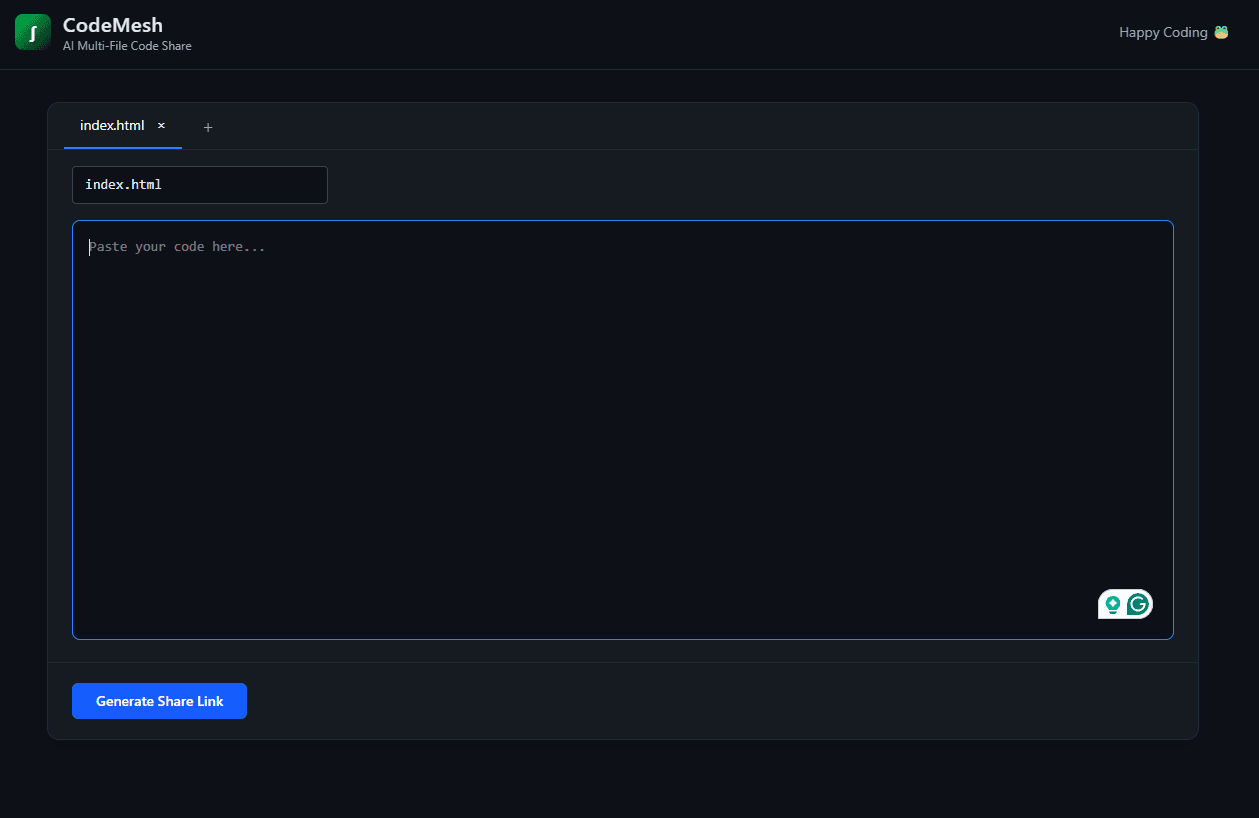Click the frog emoji next to Happy Coding
The height and width of the screenshot is (818, 1259).
[x=1221, y=31]
